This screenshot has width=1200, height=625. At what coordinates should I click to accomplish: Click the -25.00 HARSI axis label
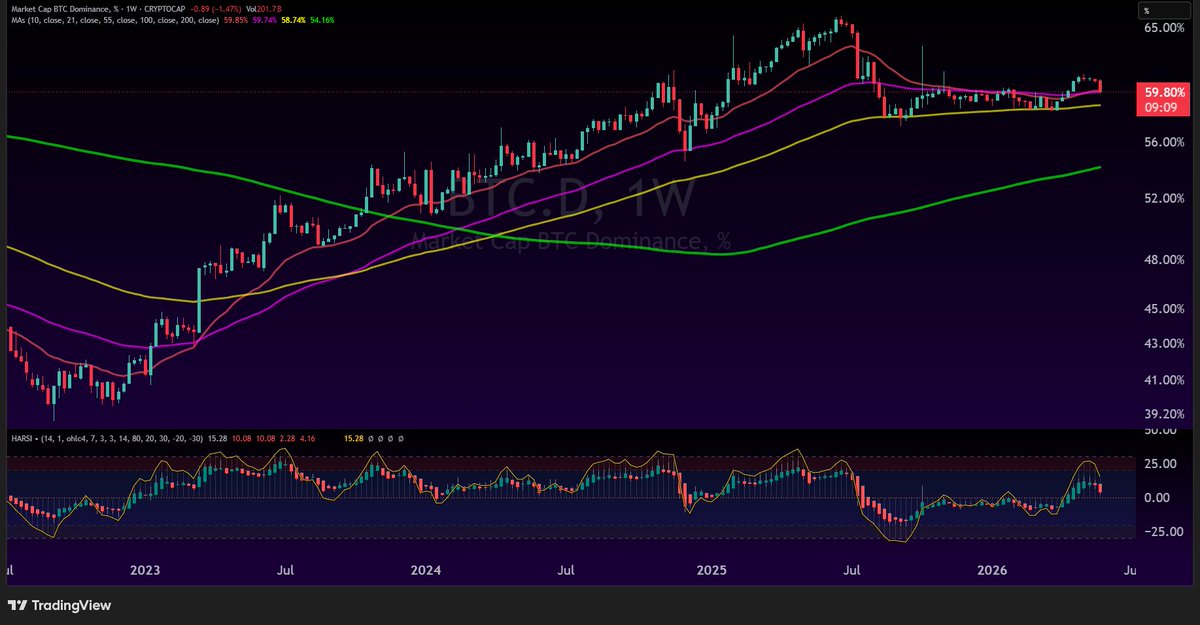tap(1162, 531)
